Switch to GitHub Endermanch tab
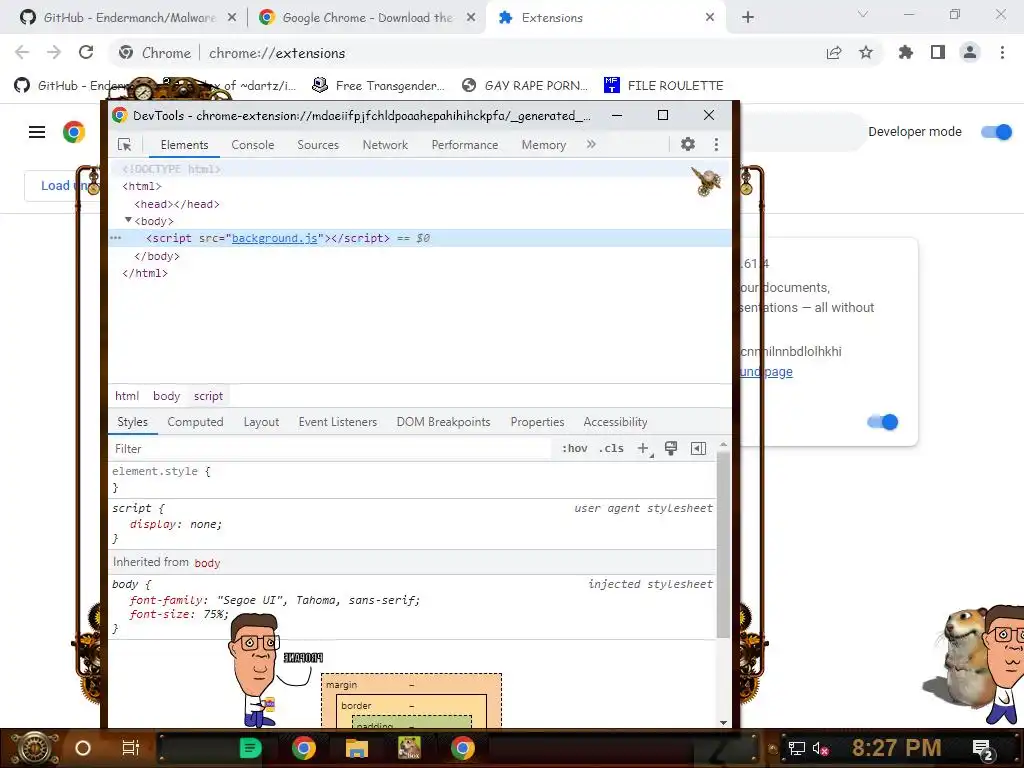 pos(128,18)
